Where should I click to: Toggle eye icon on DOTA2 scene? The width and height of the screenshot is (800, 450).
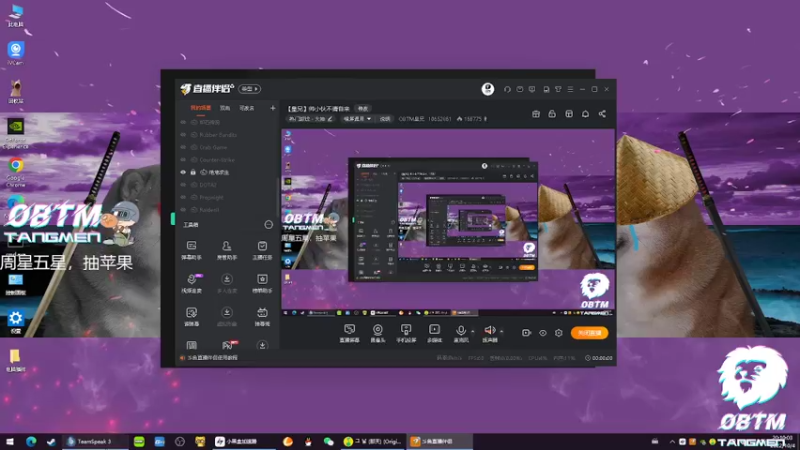[183, 185]
